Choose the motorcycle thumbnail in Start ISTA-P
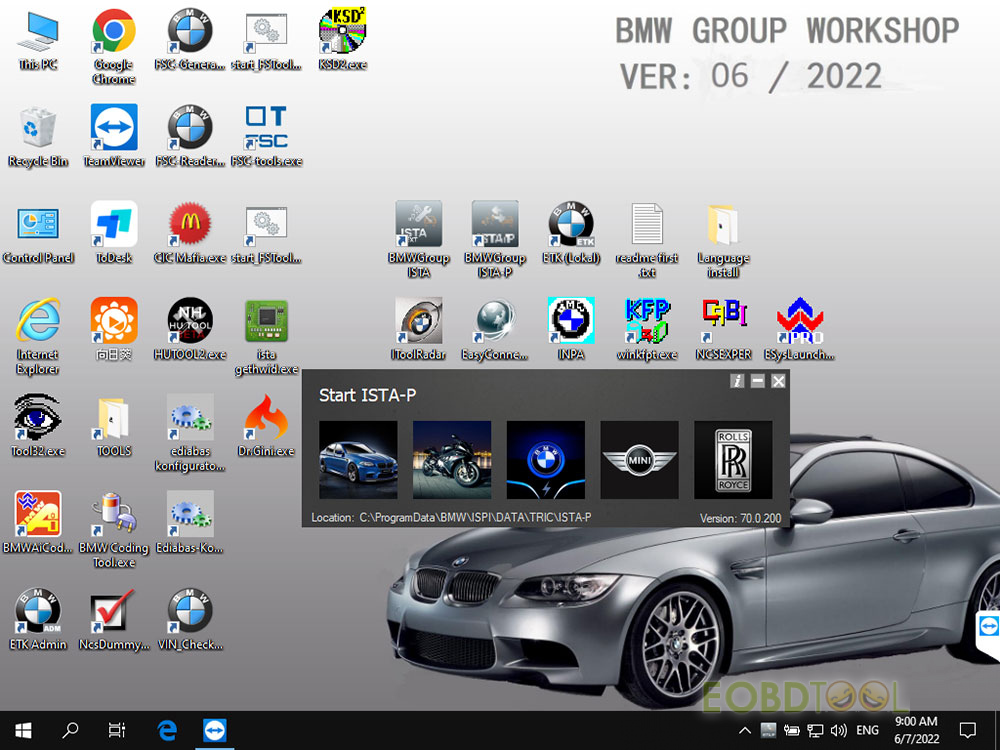 452,459
